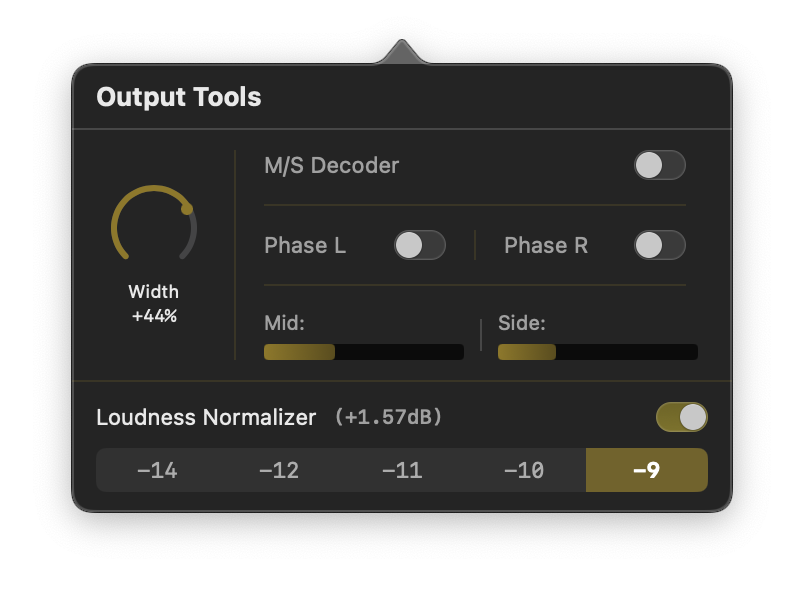The width and height of the screenshot is (804, 592).
Task: Click the Loudness Normalizer label
Action: pyautogui.click(x=206, y=417)
